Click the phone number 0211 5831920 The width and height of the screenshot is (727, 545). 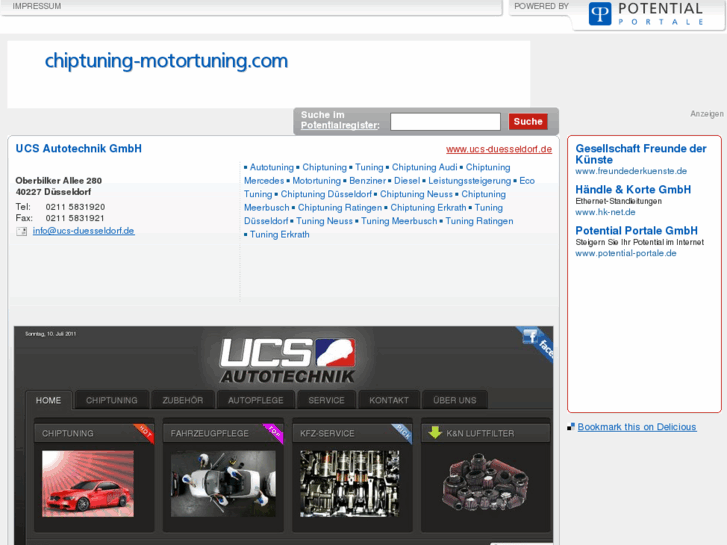[x=75, y=207]
